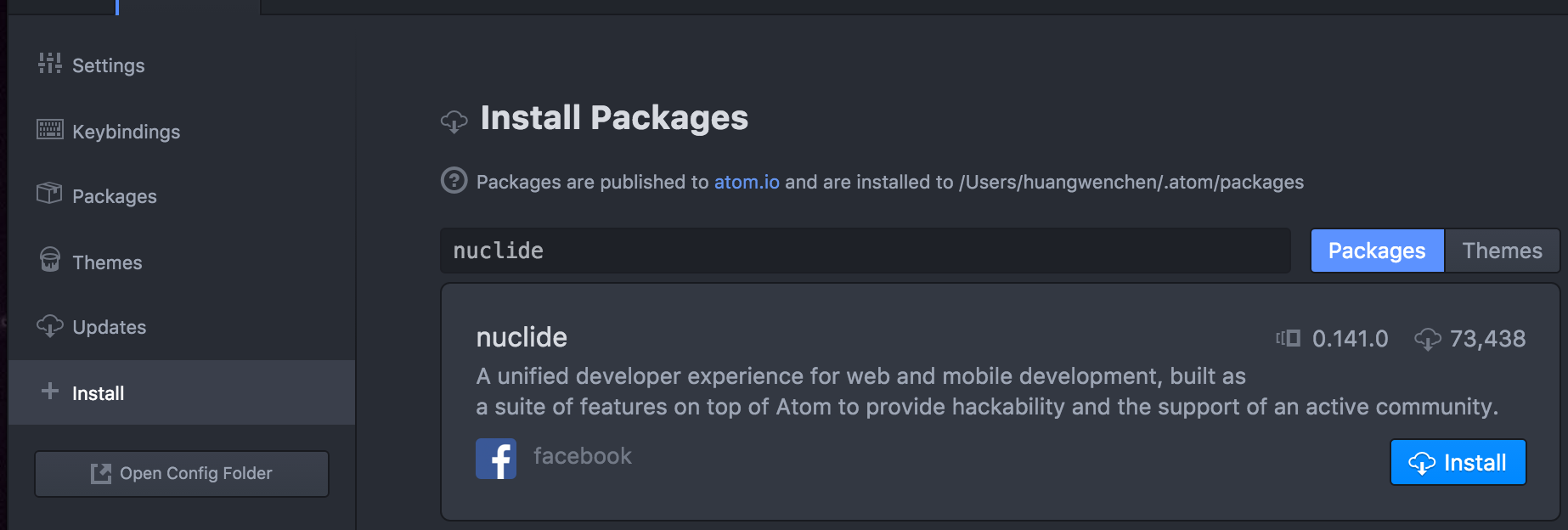This screenshot has width=1568, height=530.
Task: Open the Updates section
Action: [109, 327]
